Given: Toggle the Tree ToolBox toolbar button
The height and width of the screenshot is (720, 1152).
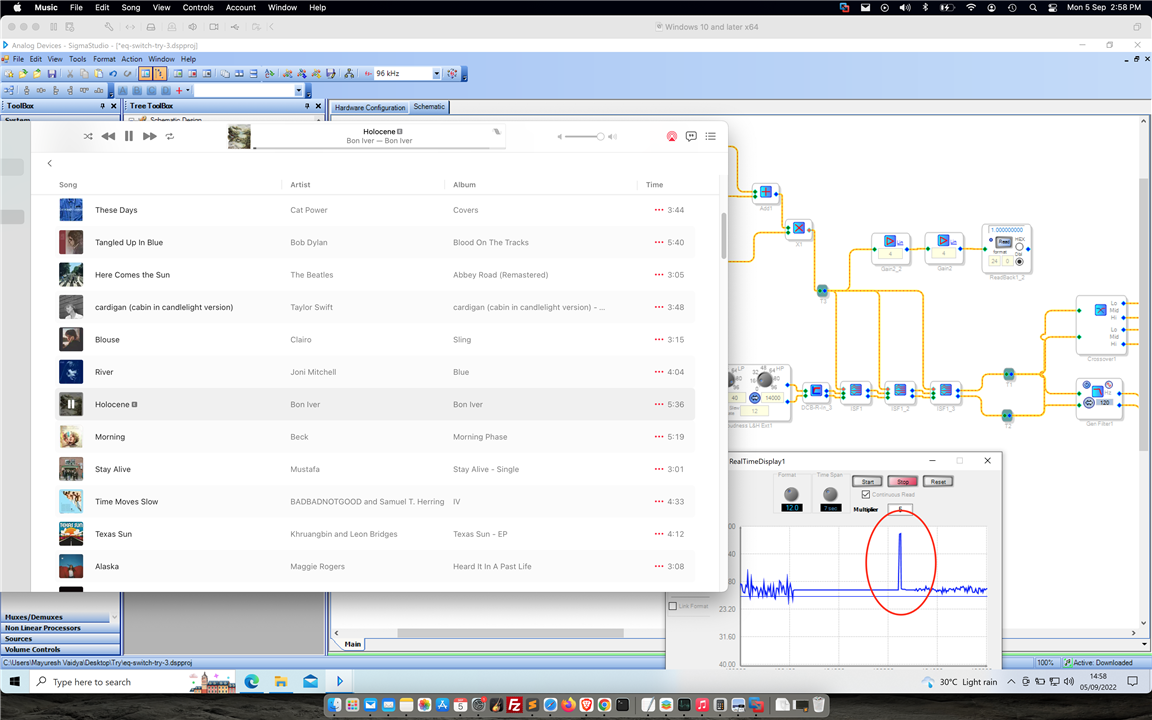Looking at the screenshot, I should click(x=159, y=73).
